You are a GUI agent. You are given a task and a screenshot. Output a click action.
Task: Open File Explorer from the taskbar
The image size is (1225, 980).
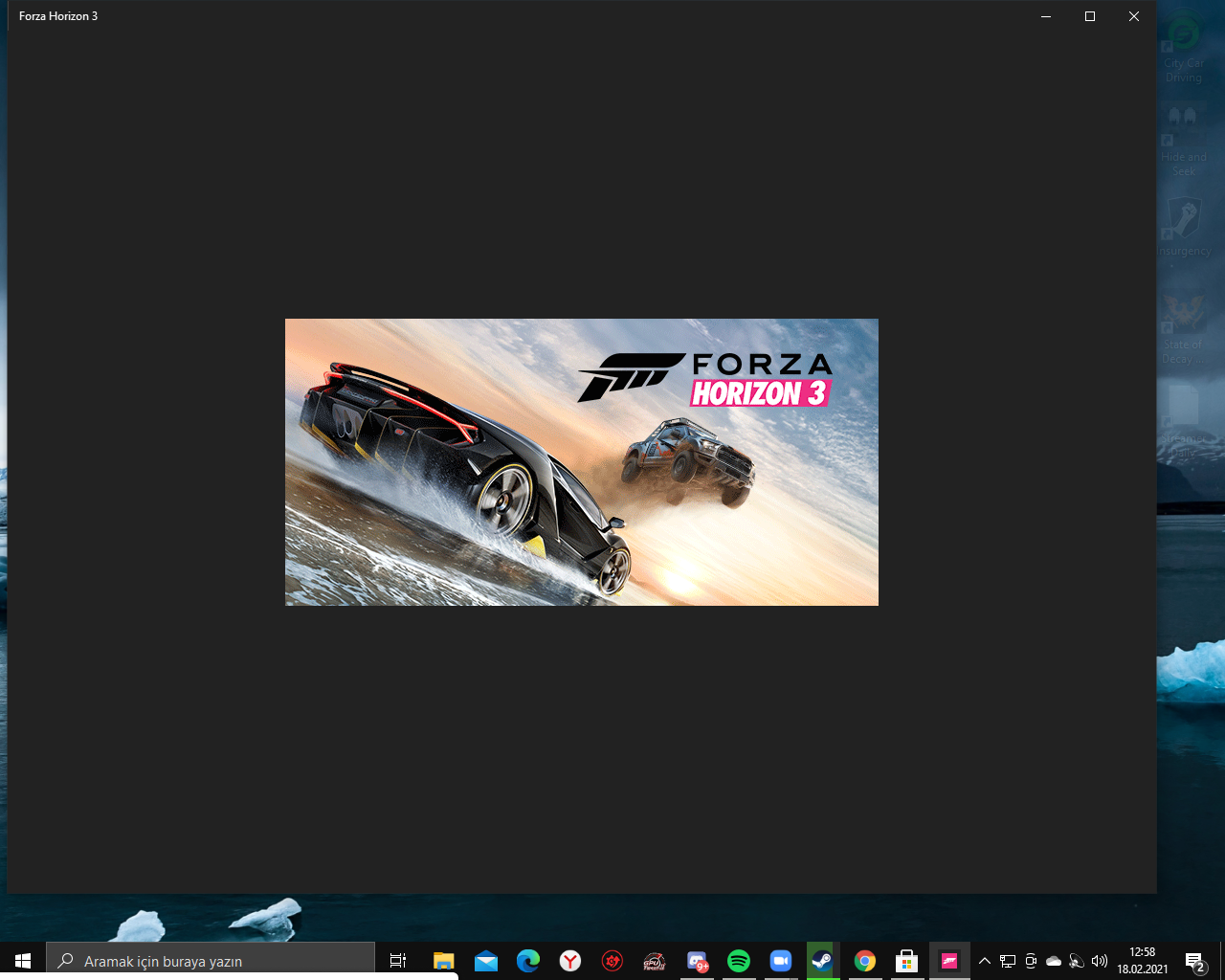pyautogui.click(x=443, y=961)
